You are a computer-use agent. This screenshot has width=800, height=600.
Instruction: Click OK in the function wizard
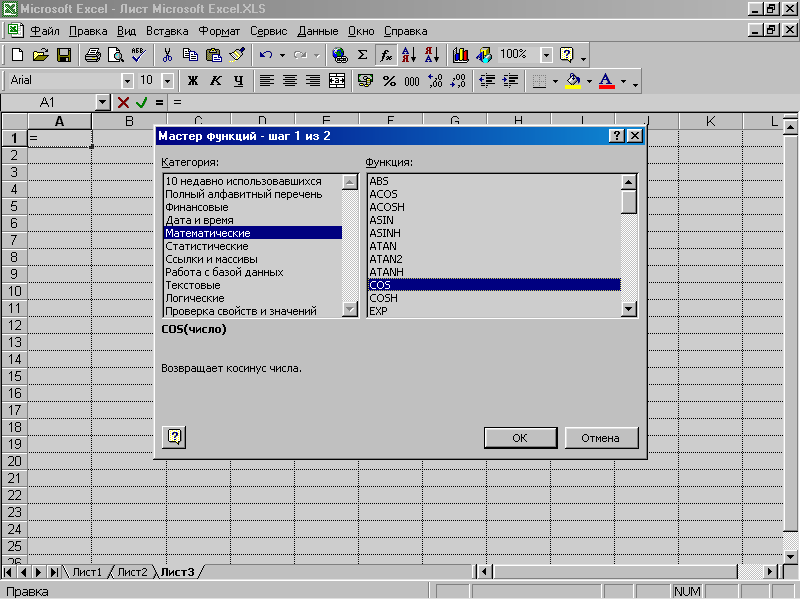[520, 438]
